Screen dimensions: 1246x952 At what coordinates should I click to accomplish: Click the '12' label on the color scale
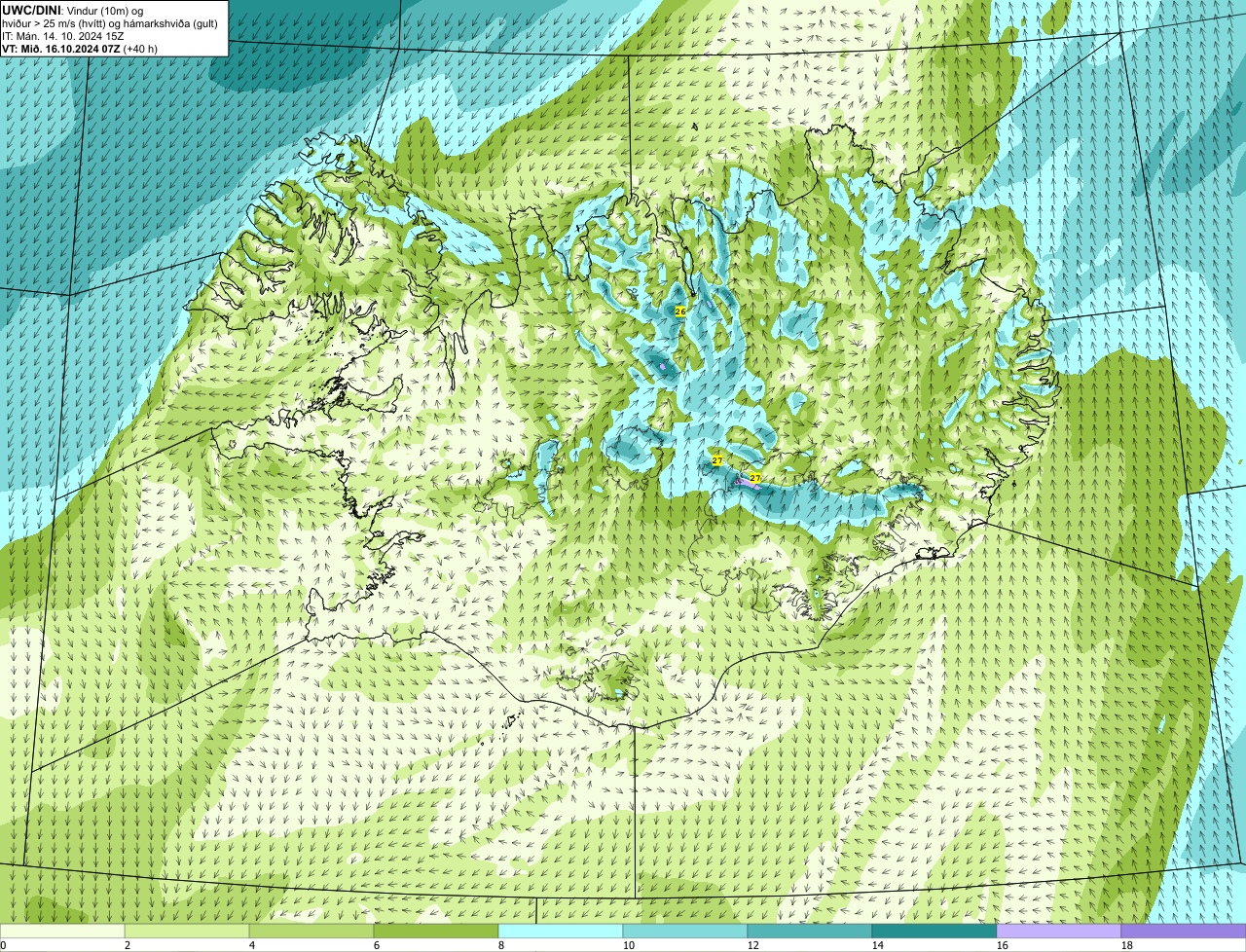click(x=753, y=945)
